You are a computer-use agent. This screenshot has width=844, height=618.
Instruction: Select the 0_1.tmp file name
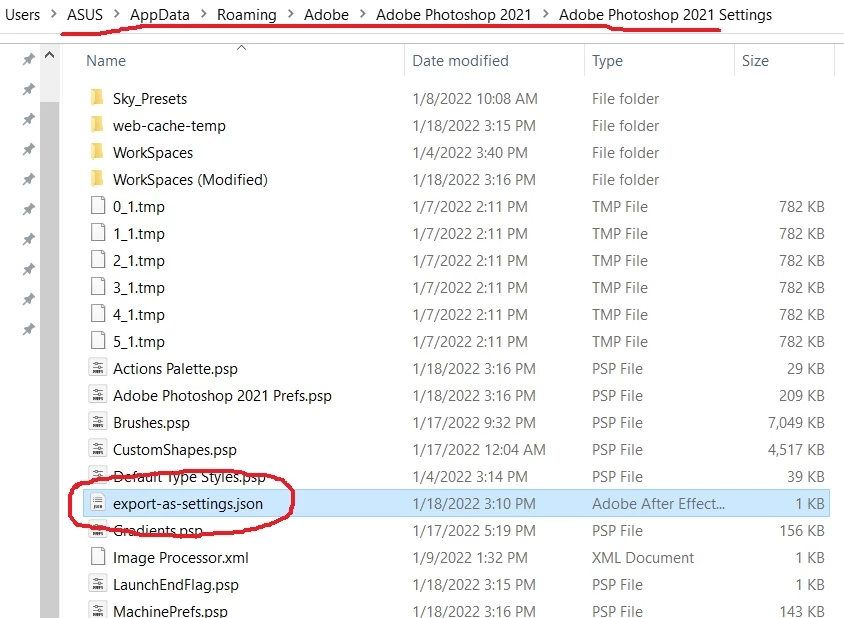point(139,207)
